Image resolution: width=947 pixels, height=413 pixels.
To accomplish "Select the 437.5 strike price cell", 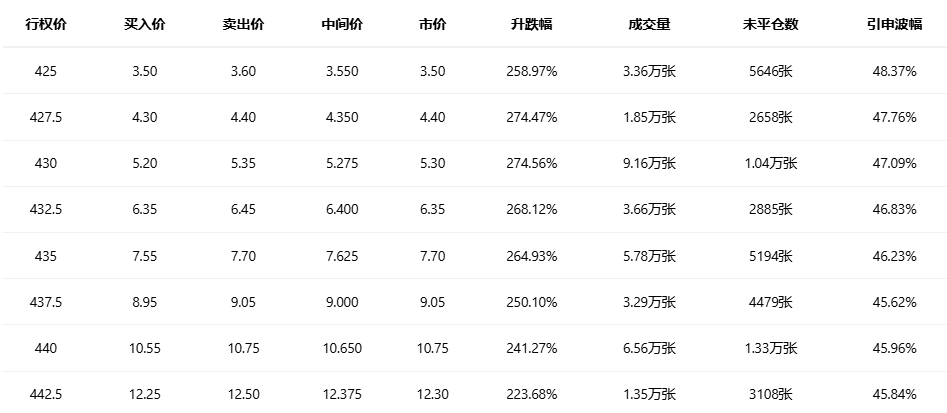I will (x=46, y=302).
